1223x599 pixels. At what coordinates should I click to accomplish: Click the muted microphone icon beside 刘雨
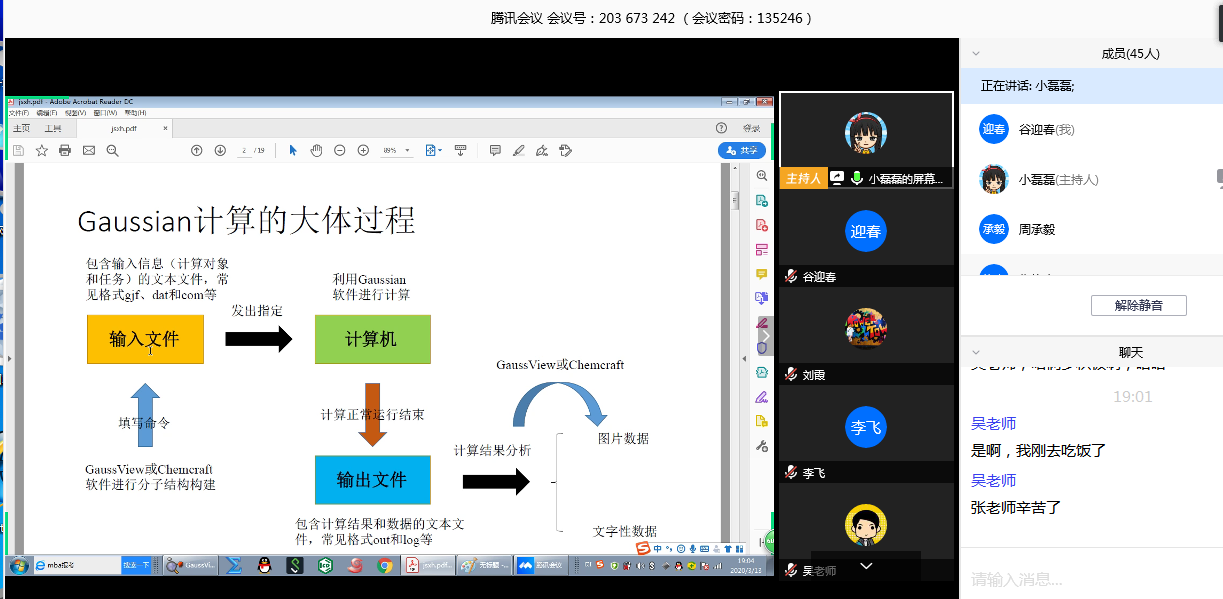[791, 375]
